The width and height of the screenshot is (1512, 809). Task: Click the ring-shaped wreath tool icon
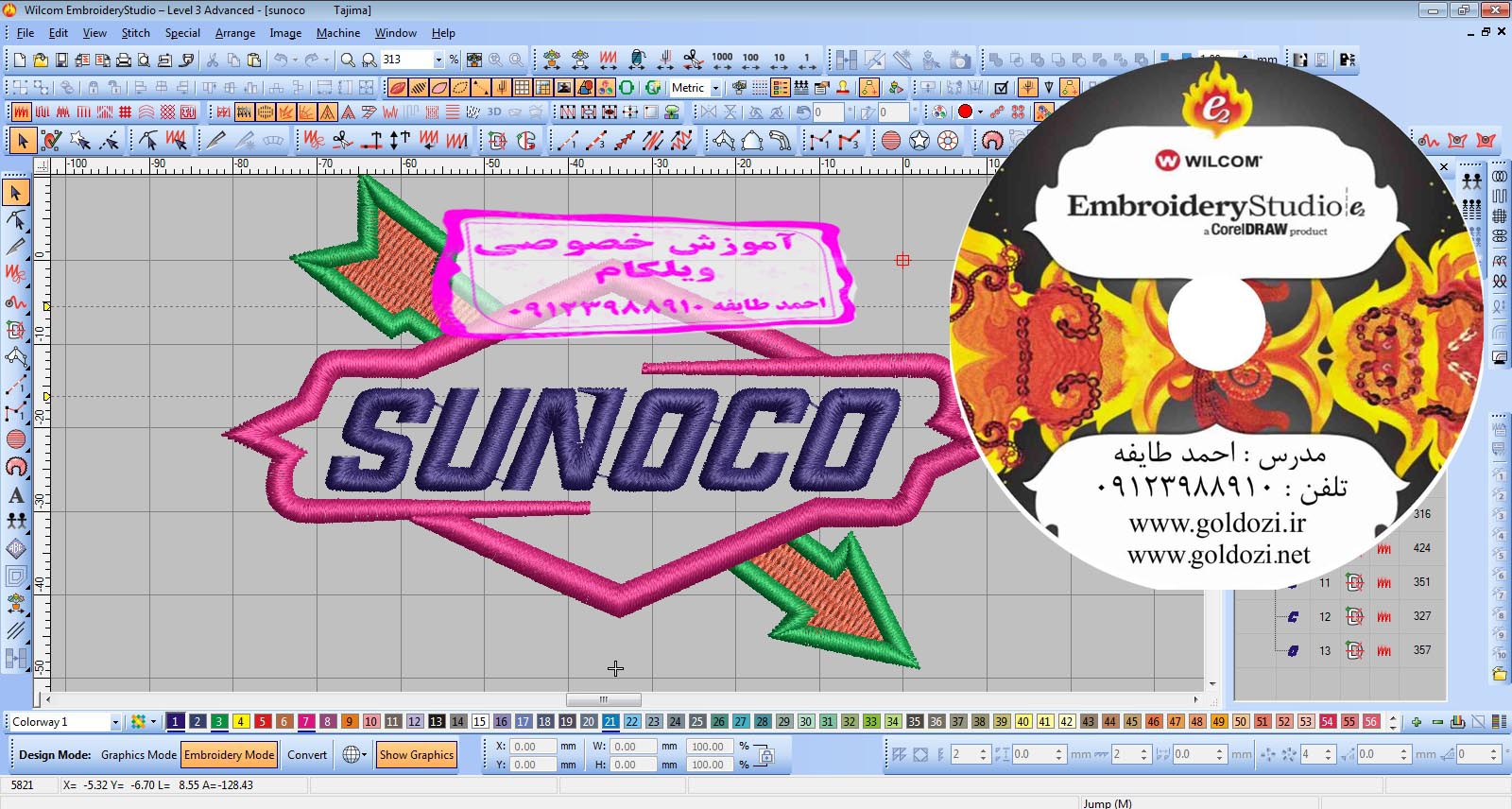[x=948, y=141]
